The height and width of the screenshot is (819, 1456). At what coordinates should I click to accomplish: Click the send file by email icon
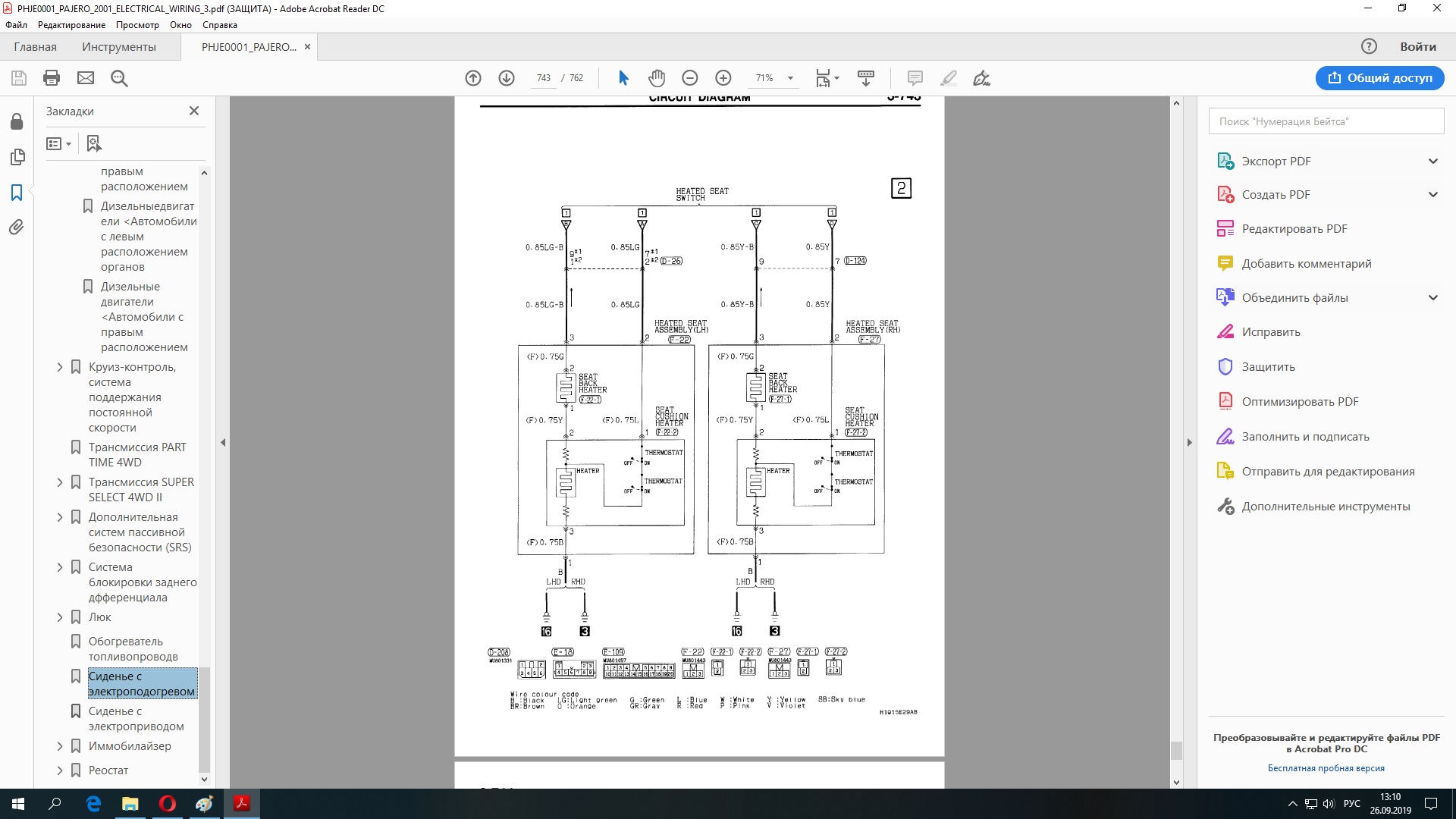pos(86,78)
